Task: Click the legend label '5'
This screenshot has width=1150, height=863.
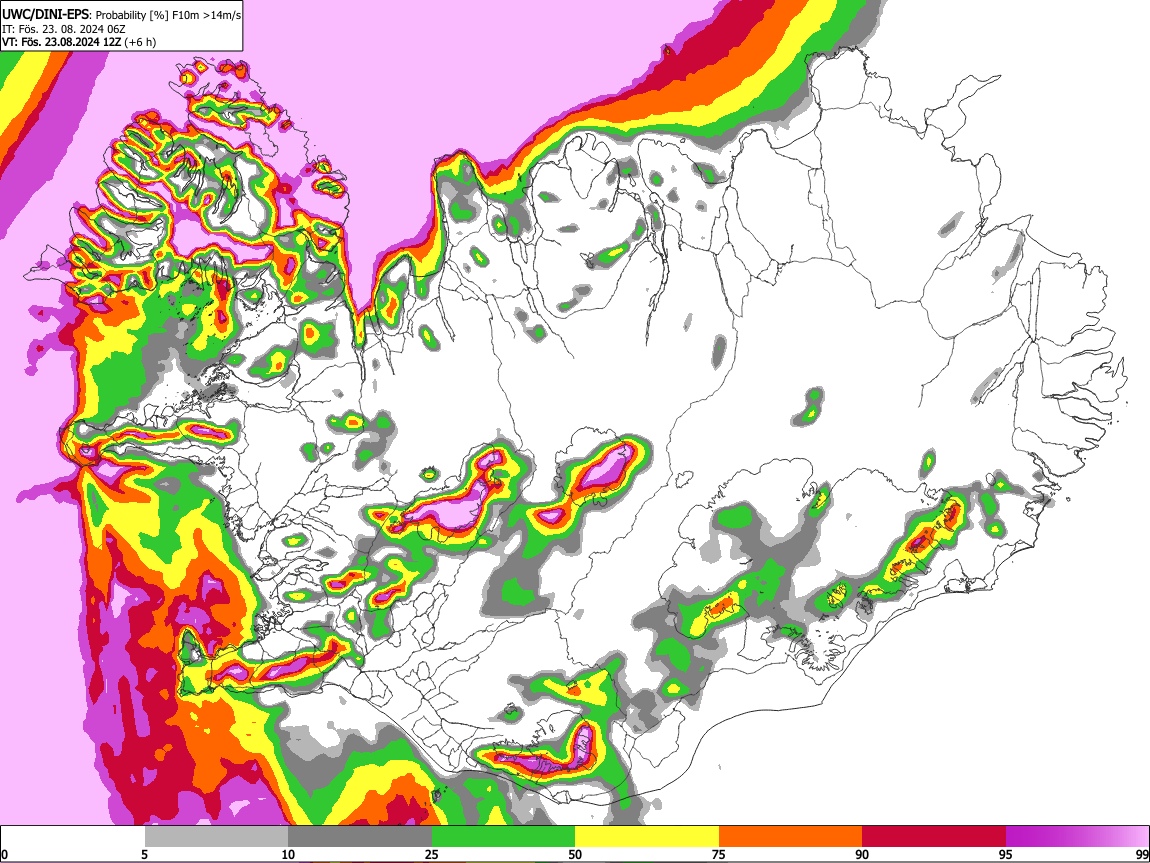Action: (145, 854)
